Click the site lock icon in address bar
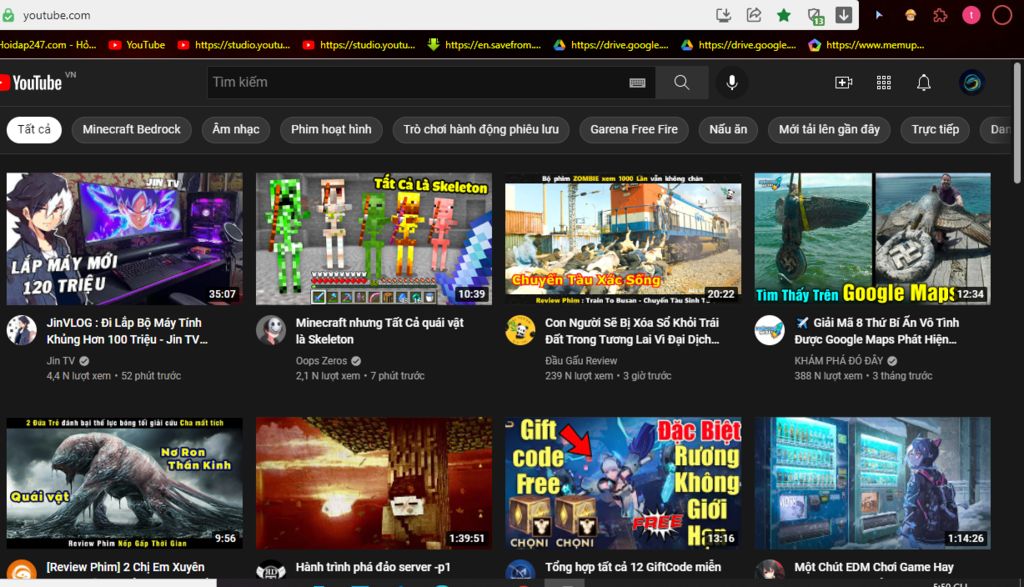Screen dimensions: 1024x587 click(8, 15)
